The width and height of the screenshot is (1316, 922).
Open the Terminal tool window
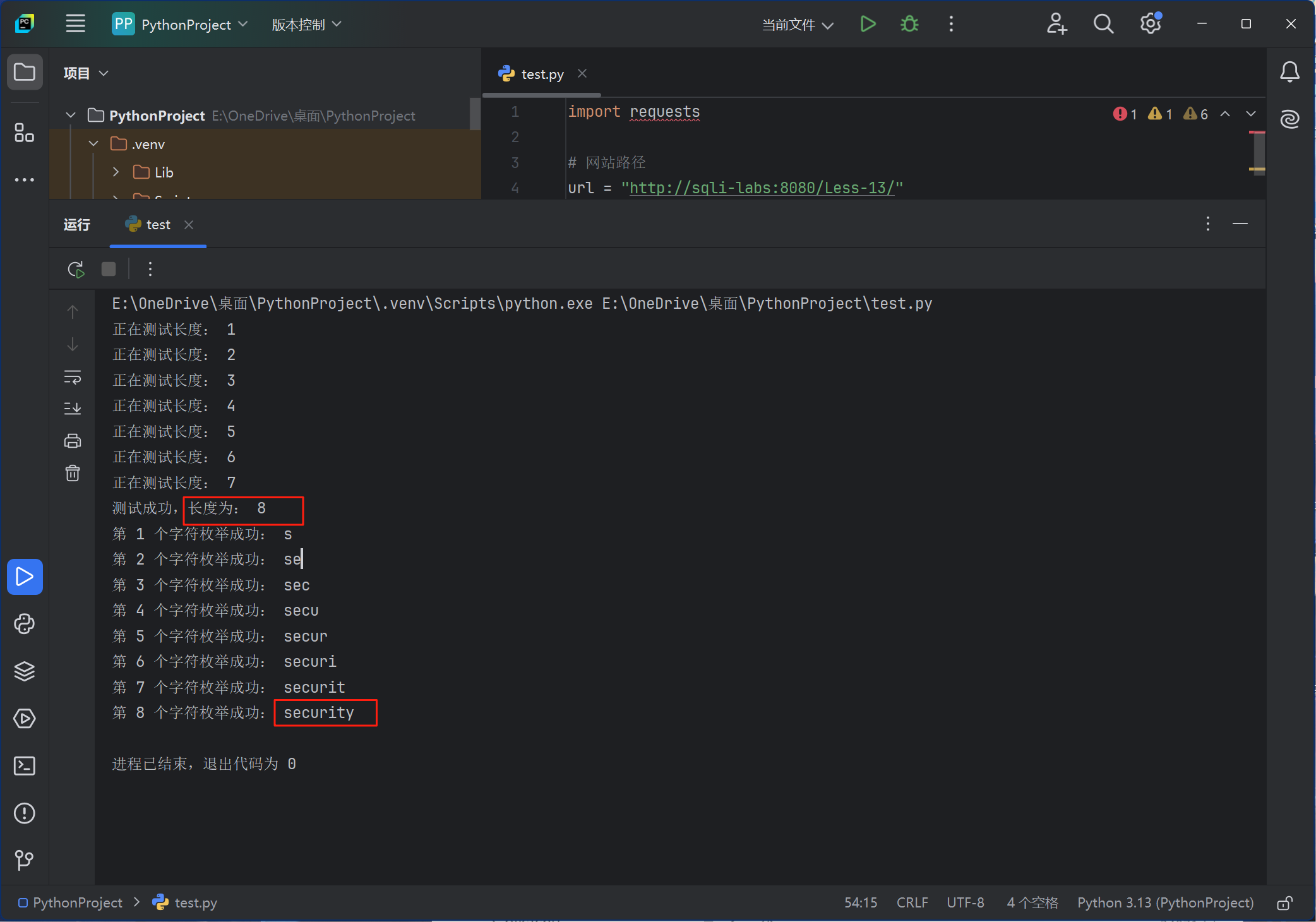25,765
